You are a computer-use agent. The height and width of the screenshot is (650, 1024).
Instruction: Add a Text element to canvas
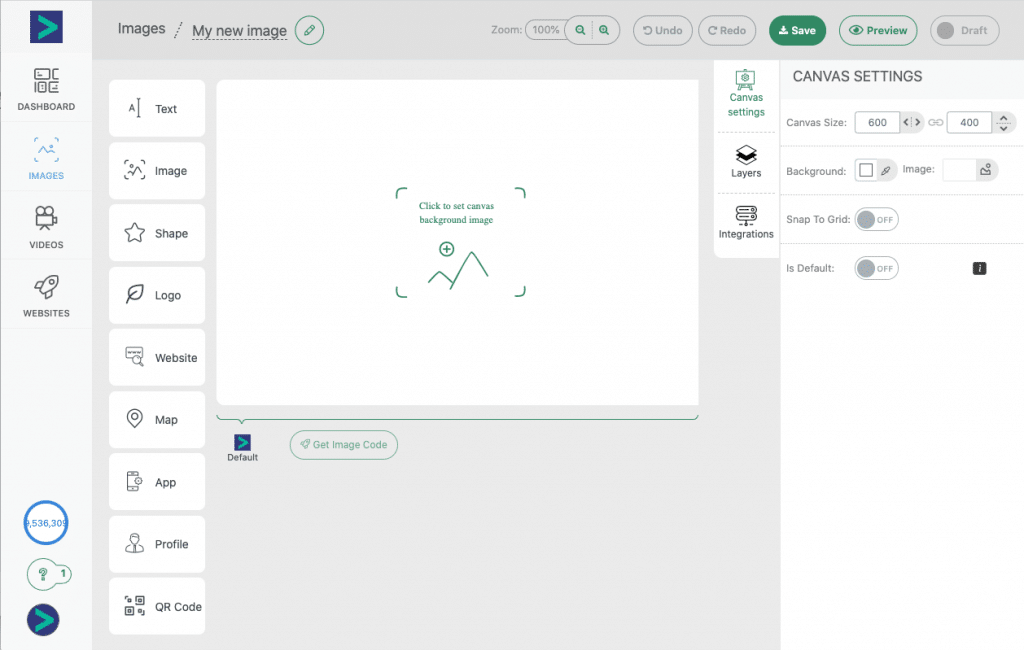(156, 109)
